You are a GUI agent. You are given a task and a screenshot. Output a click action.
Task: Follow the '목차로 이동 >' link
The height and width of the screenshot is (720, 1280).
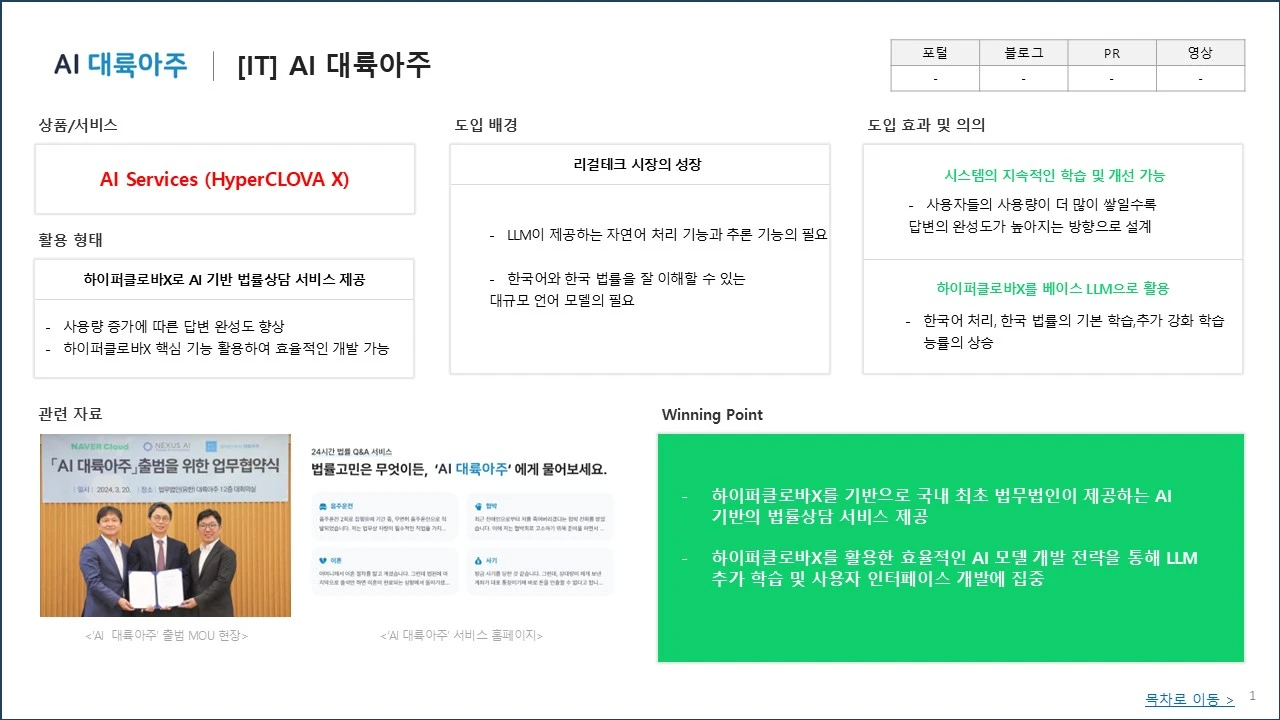coord(1189,700)
